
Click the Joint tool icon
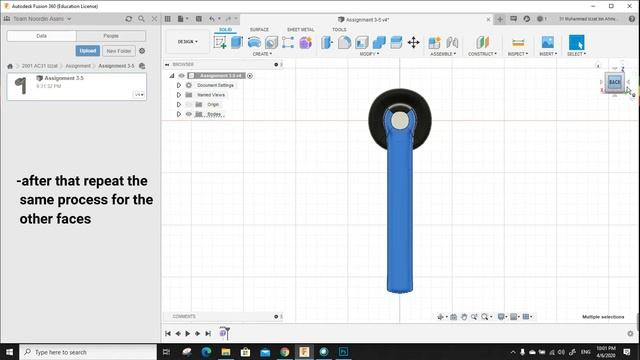click(x=452, y=42)
